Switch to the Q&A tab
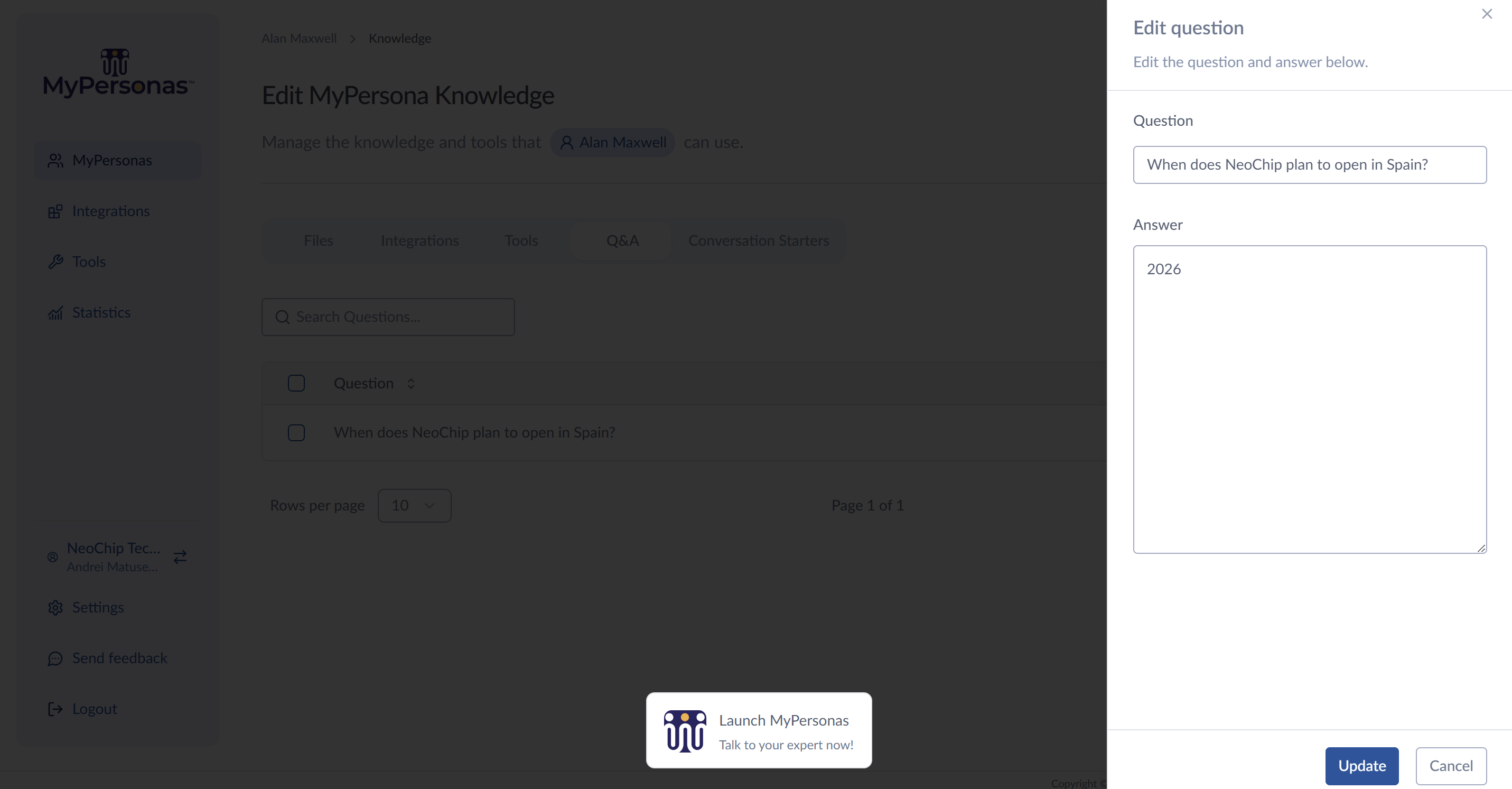The width and height of the screenshot is (1512, 789). point(622,240)
